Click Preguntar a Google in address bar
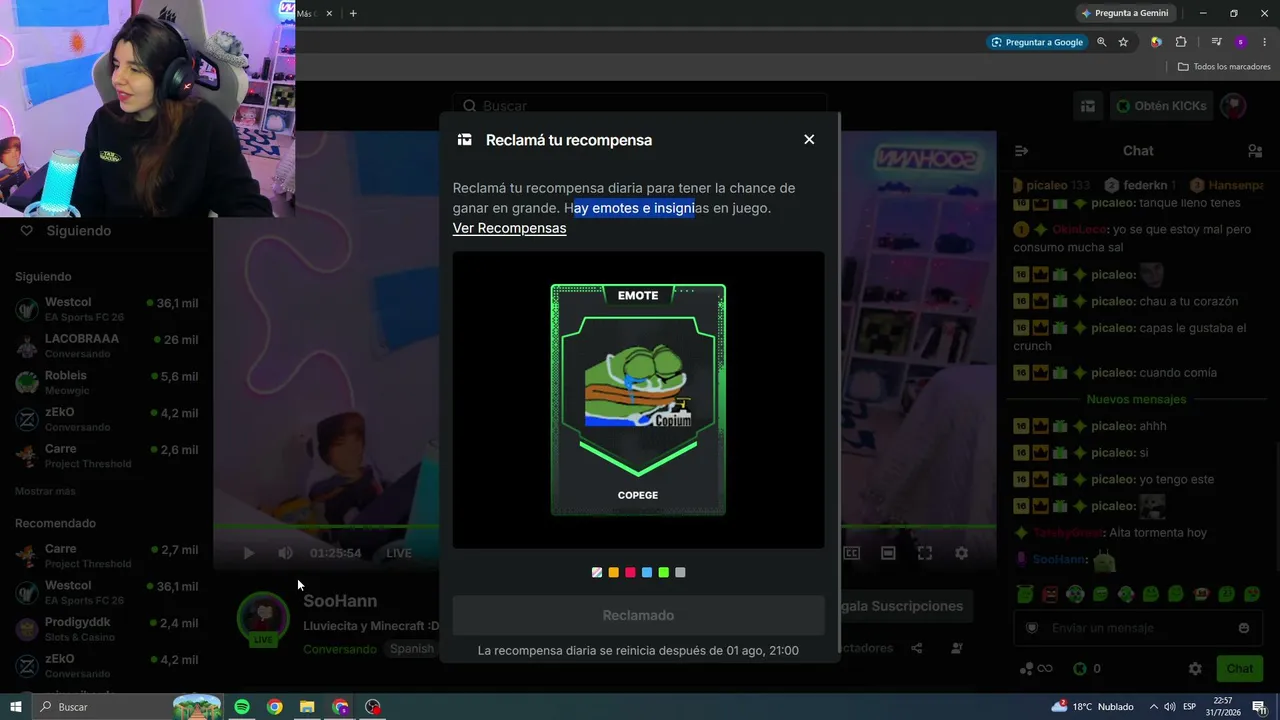This screenshot has width=1280, height=720. 1036,42
